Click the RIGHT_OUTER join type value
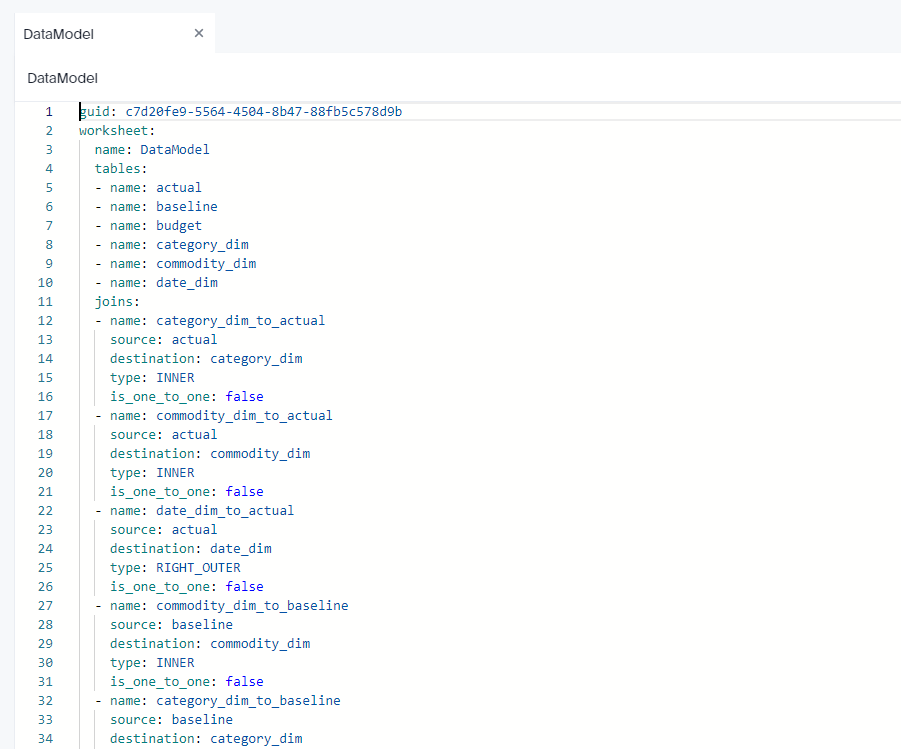The height and width of the screenshot is (749, 901). (x=198, y=567)
